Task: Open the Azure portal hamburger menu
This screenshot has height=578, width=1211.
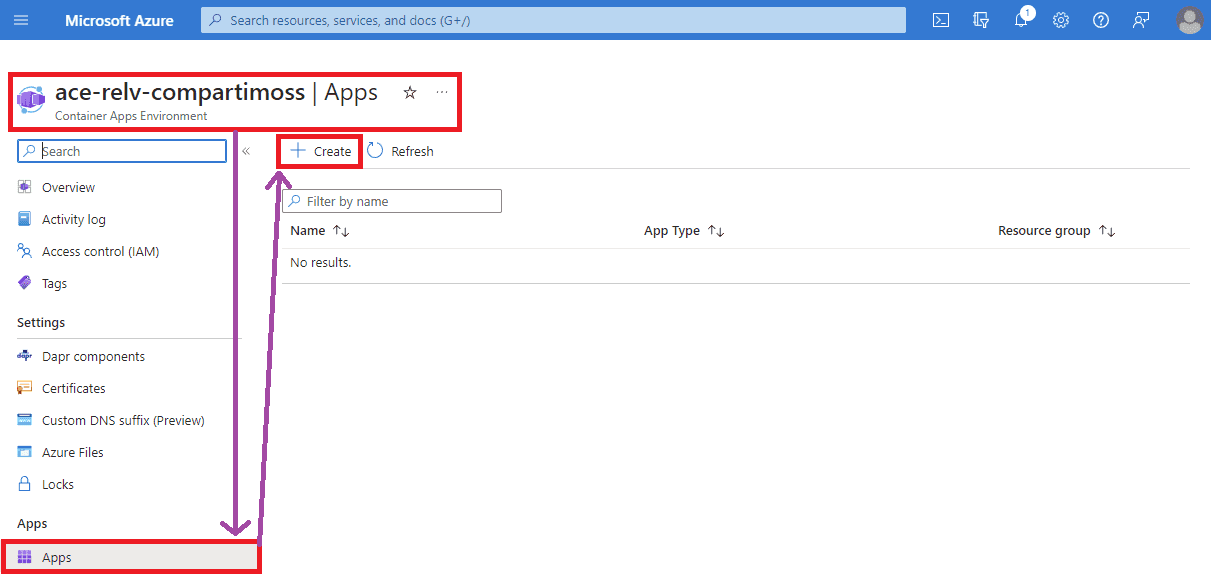Action: pos(21,20)
